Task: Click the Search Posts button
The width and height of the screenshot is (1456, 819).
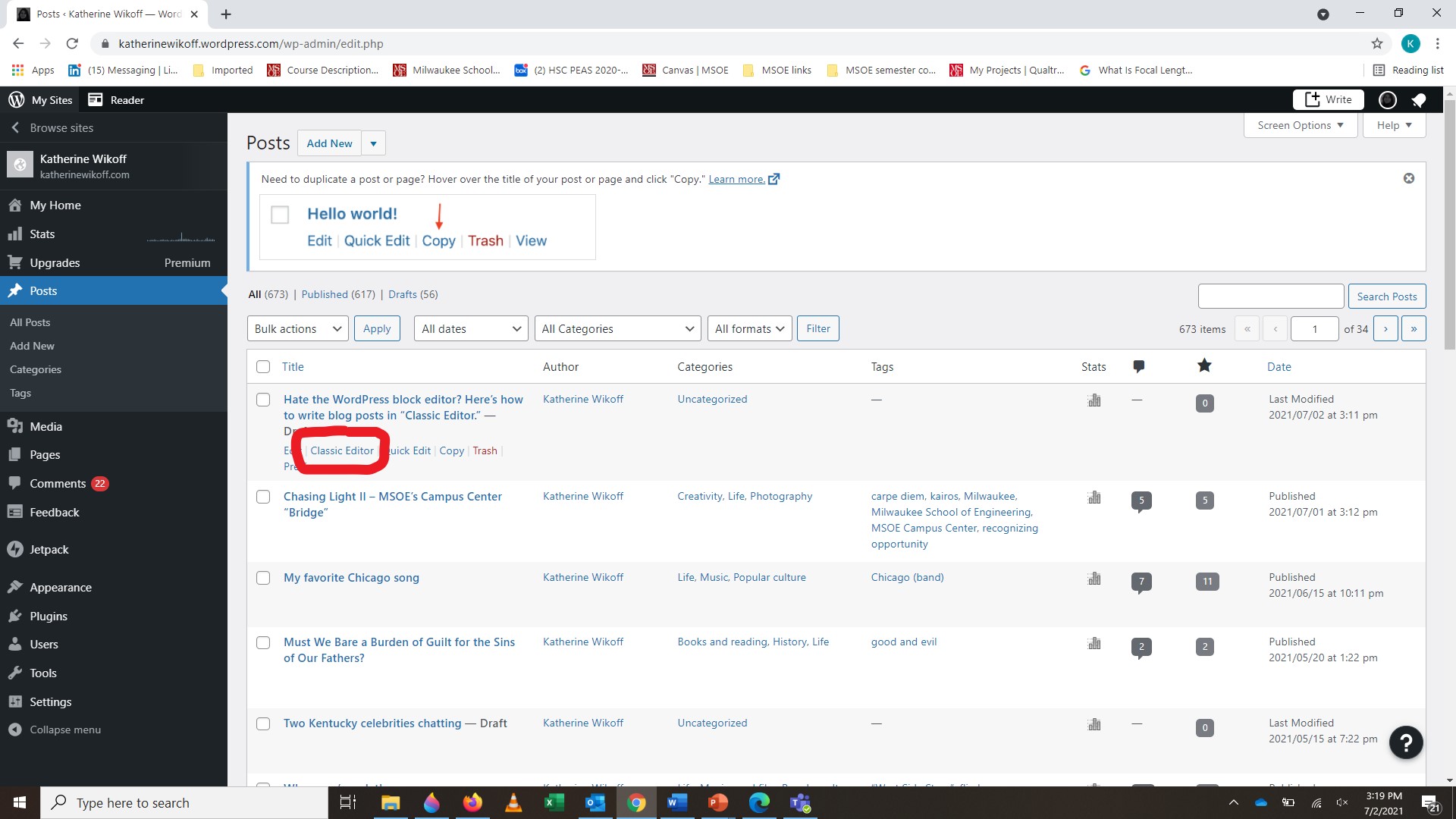Action: pyautogui.click(x=1386, y=297)
